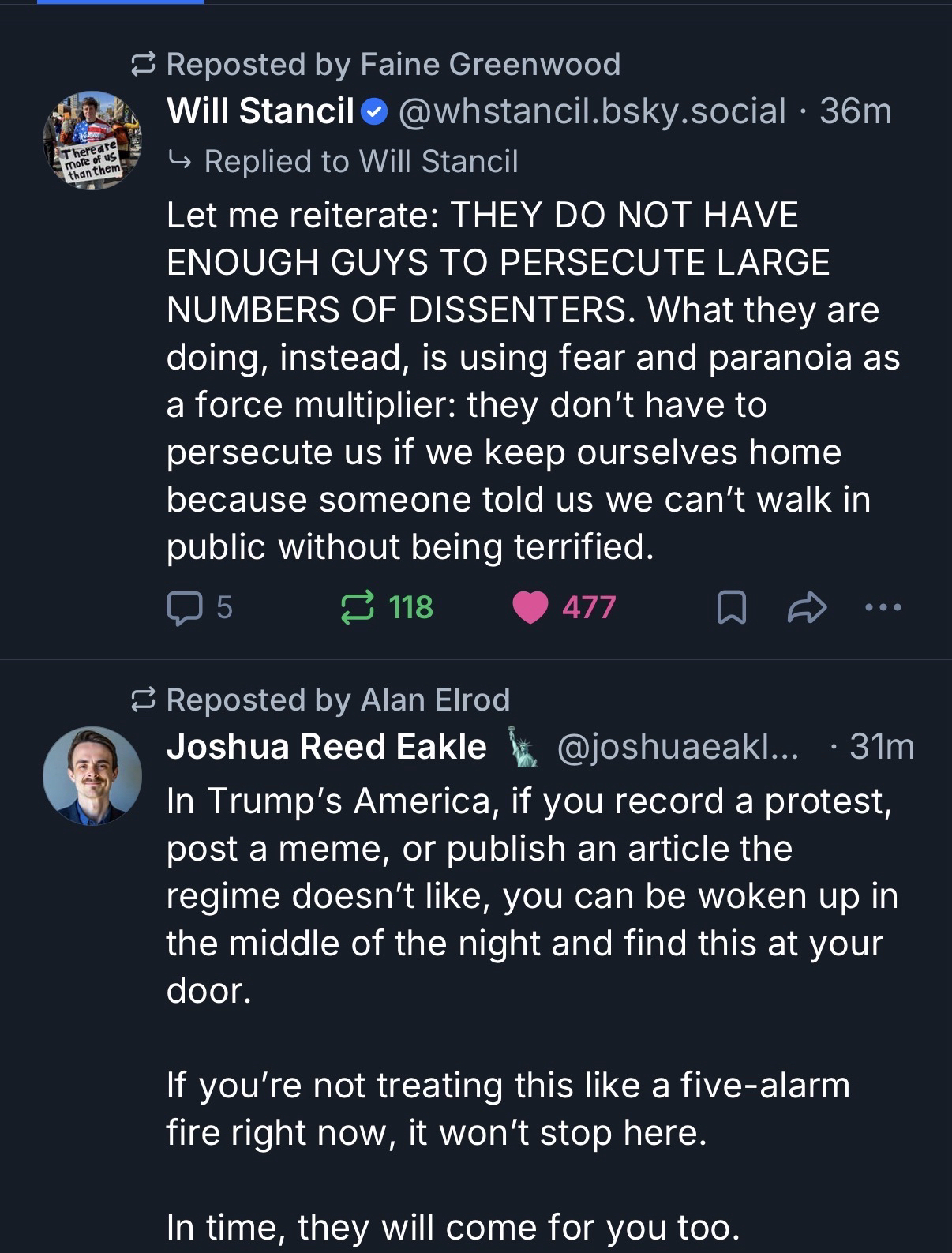Viewport: 952px width, 1253px height.
Task: Click the Will Stancil display name
Action: [x=260, y=111]
